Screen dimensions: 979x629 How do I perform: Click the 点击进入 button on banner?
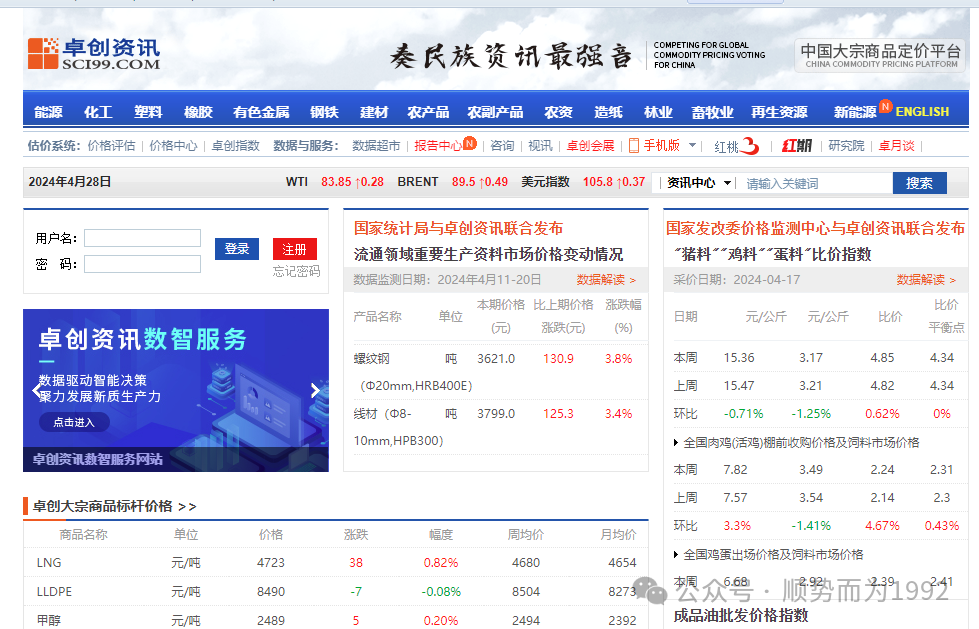(x=74, y=422)
